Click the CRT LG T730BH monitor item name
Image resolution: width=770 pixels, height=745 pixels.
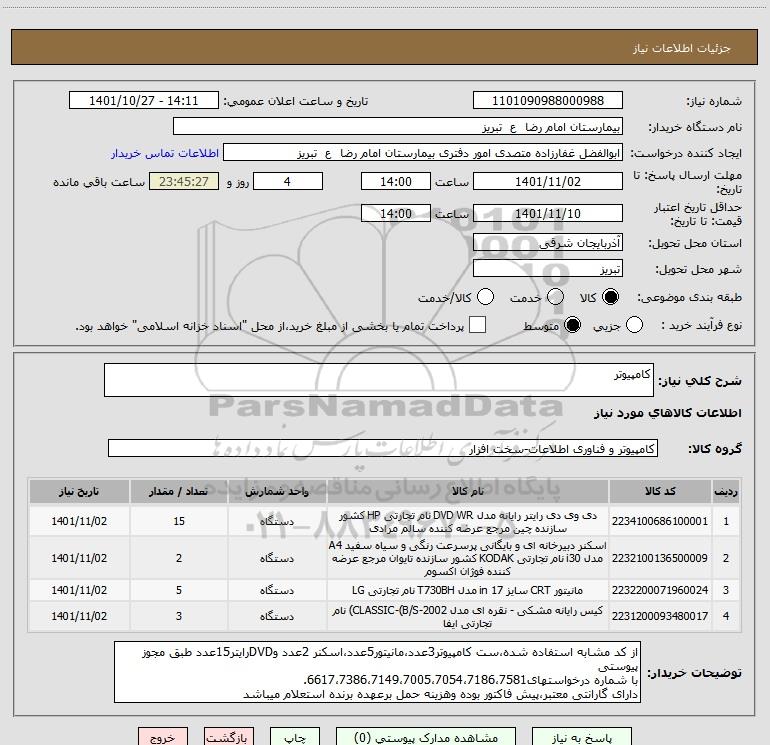click(x=468, y=590)
